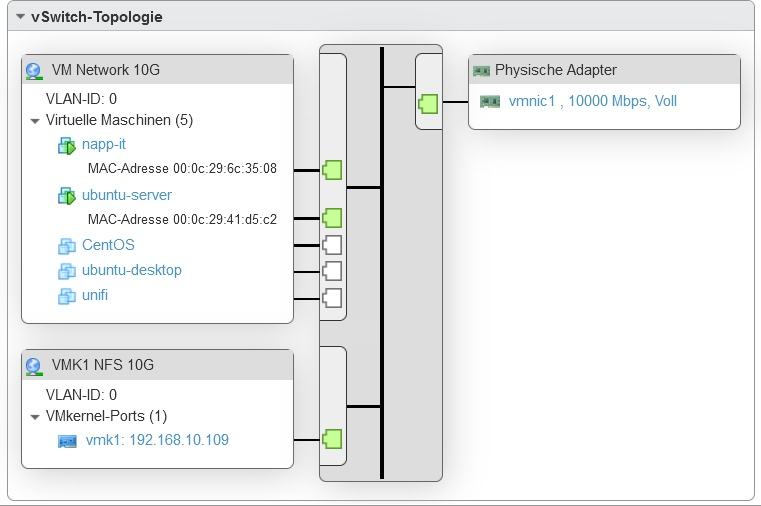Collapse the vSwitch-Topologie panel arrow
Viewport: 761px width, 506px height.
(20, 17)
